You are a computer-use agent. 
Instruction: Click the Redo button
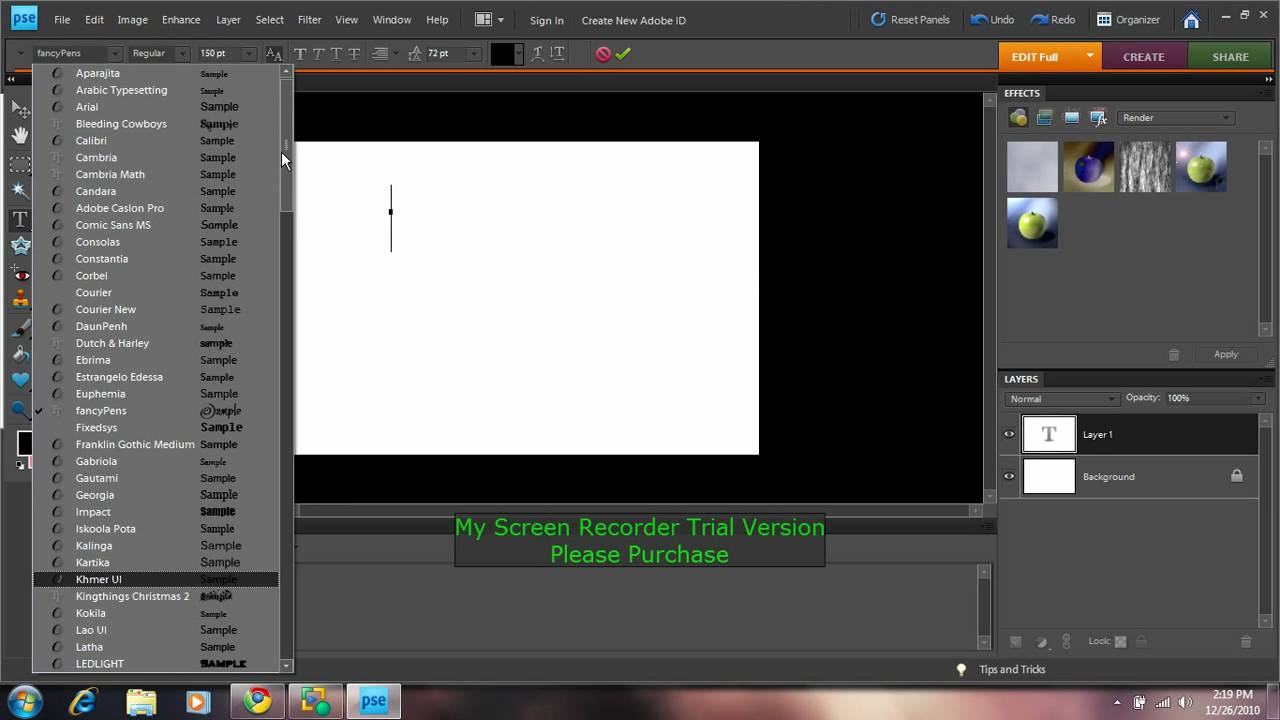(x=1053, y=20)
